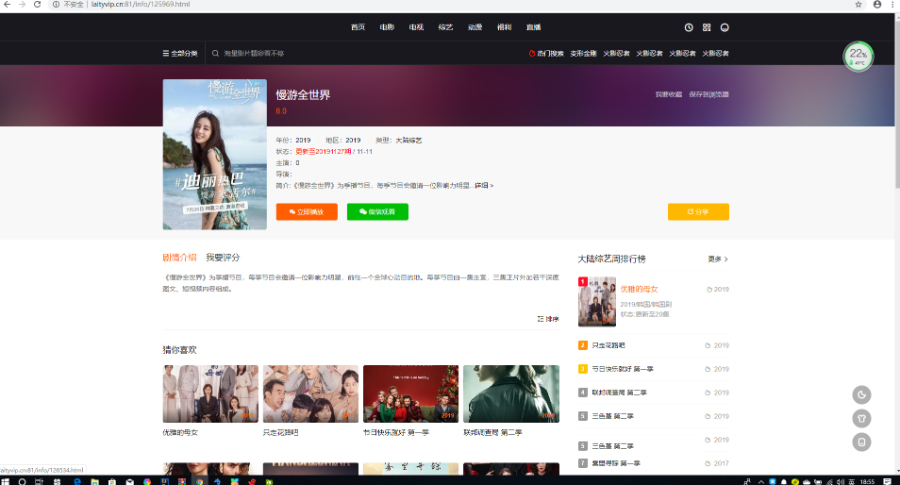Click the user account icon in header
Viewport: 900px width, 485px height.
click(x=725, y=27)
